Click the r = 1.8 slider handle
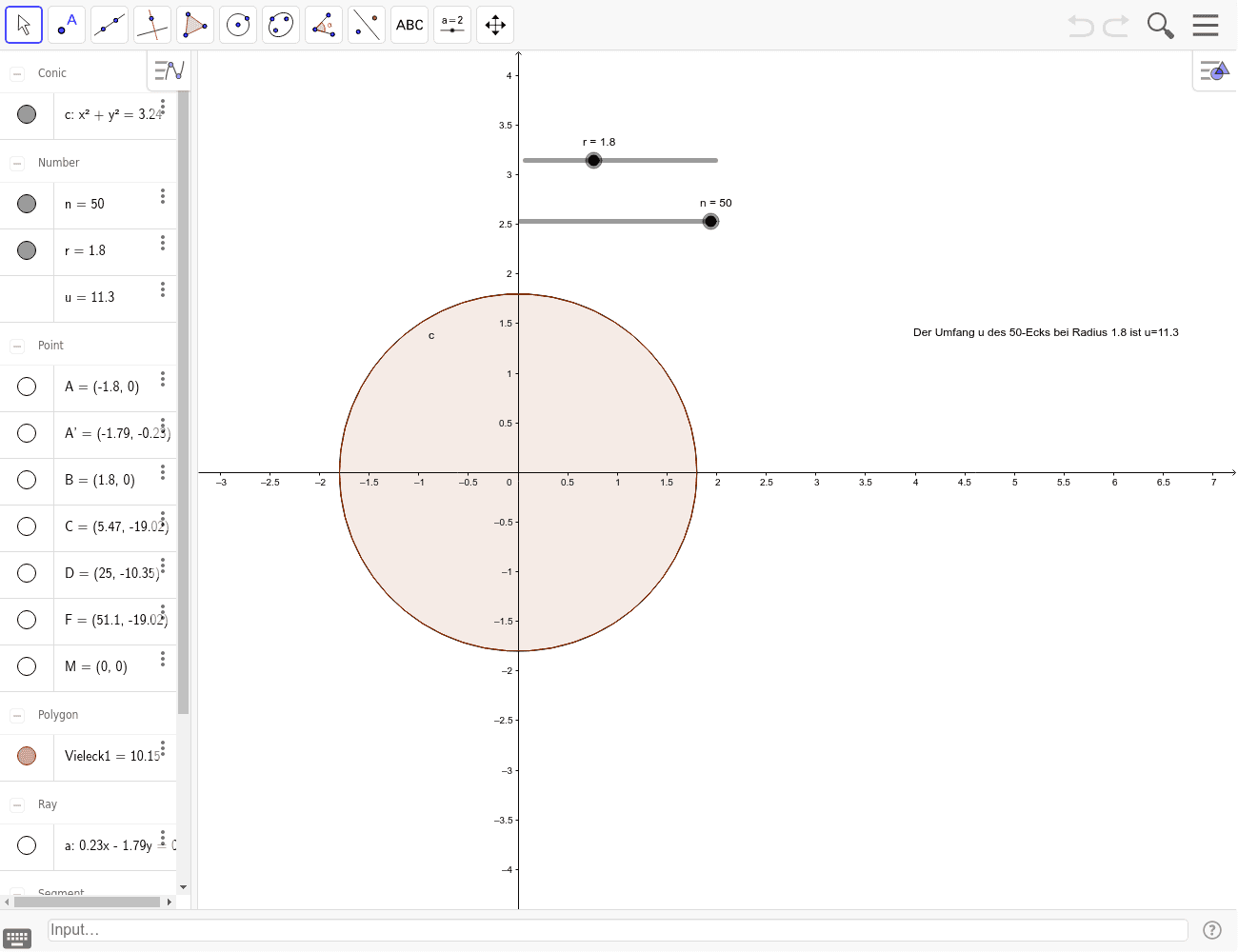The height and width of the screenshot is (952, 1238). pos(593,160)
